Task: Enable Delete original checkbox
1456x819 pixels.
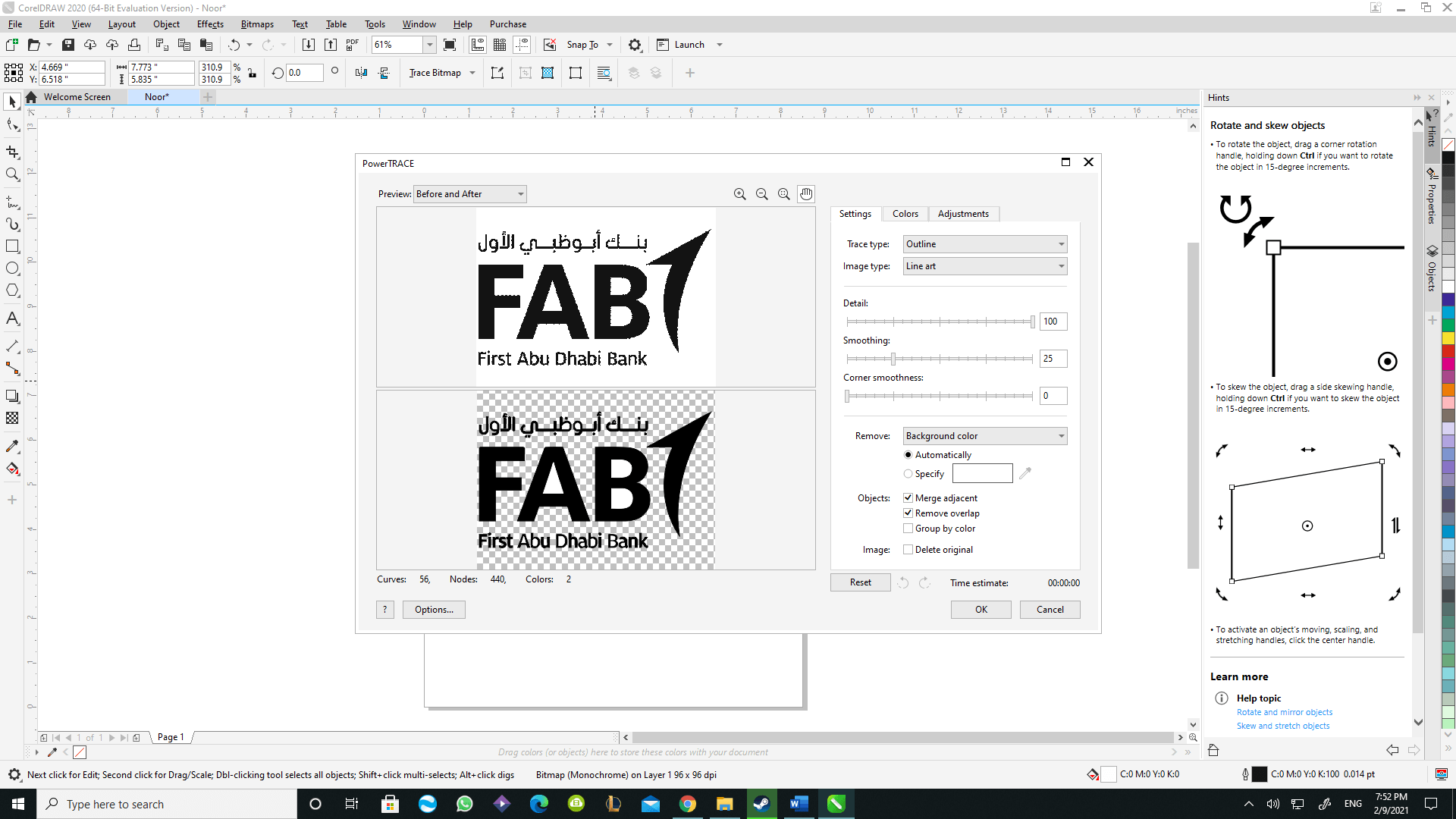Action: (908, 550)
